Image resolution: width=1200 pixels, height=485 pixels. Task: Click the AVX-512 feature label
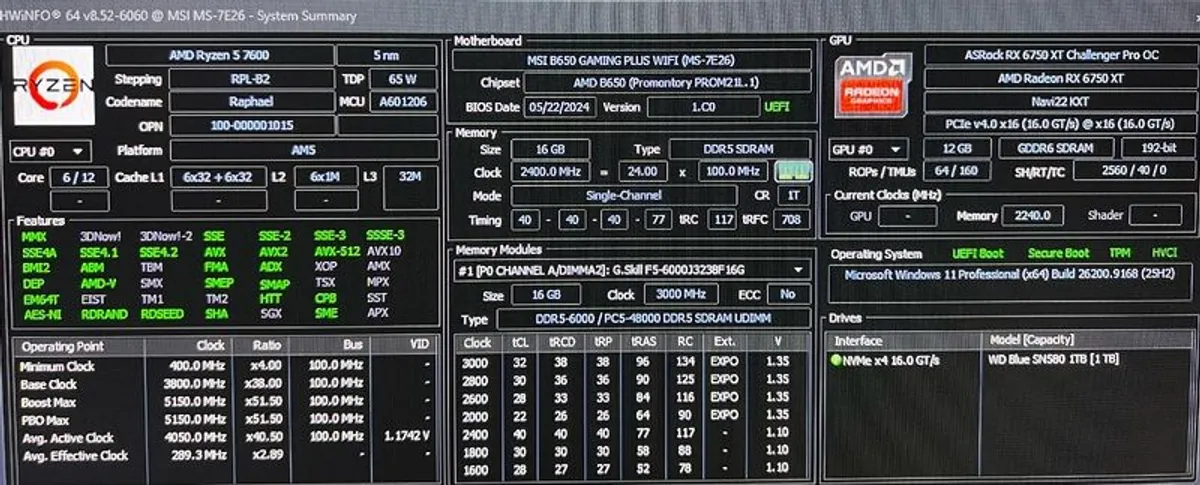(336, 252)
